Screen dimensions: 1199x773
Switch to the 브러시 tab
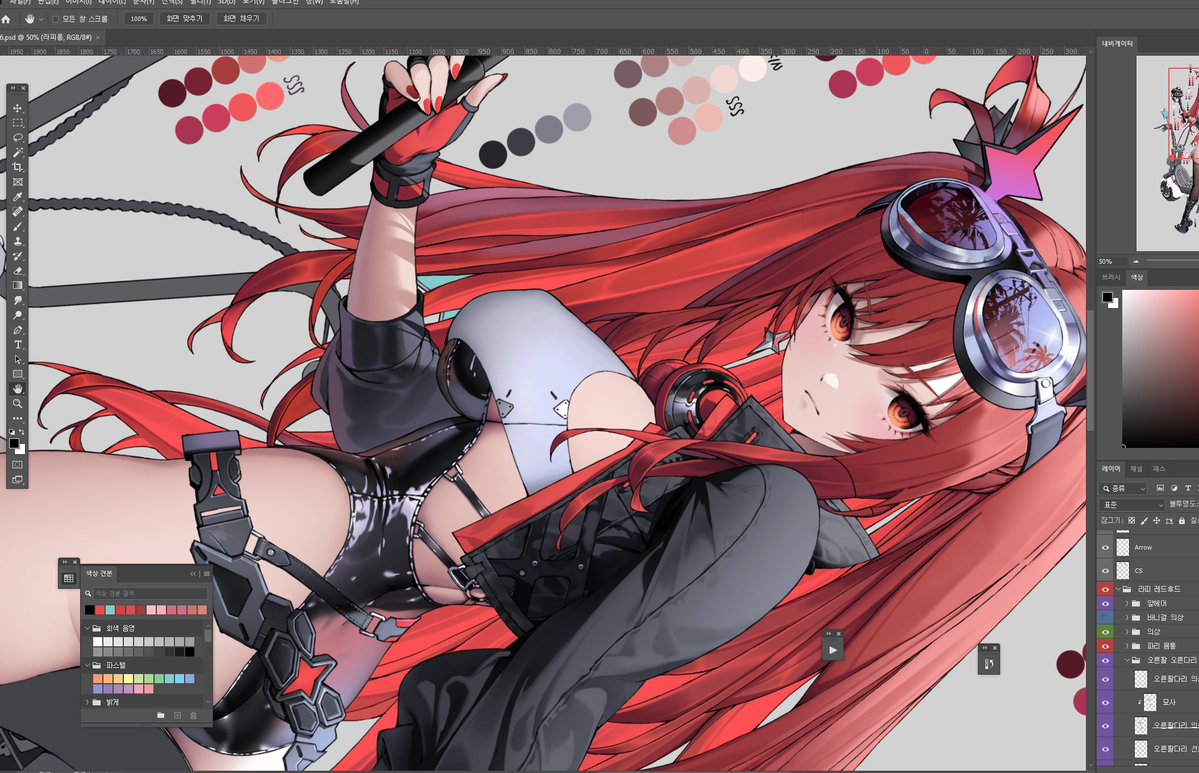point(1110,277)
